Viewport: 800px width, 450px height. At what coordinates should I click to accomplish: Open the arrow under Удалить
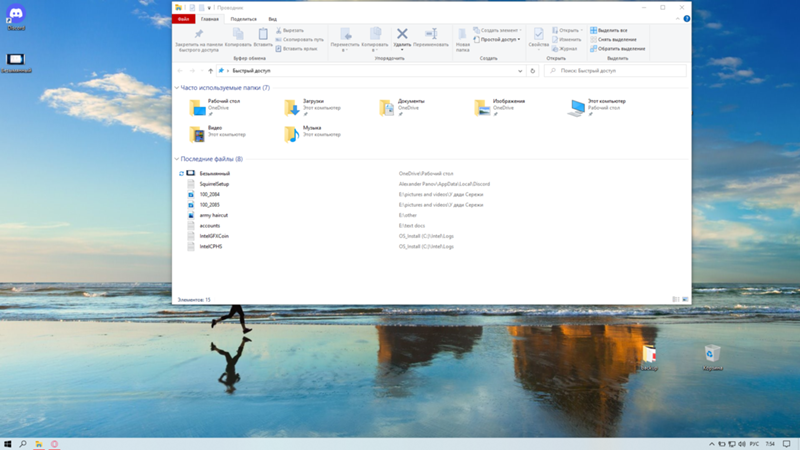click(402, 50)
